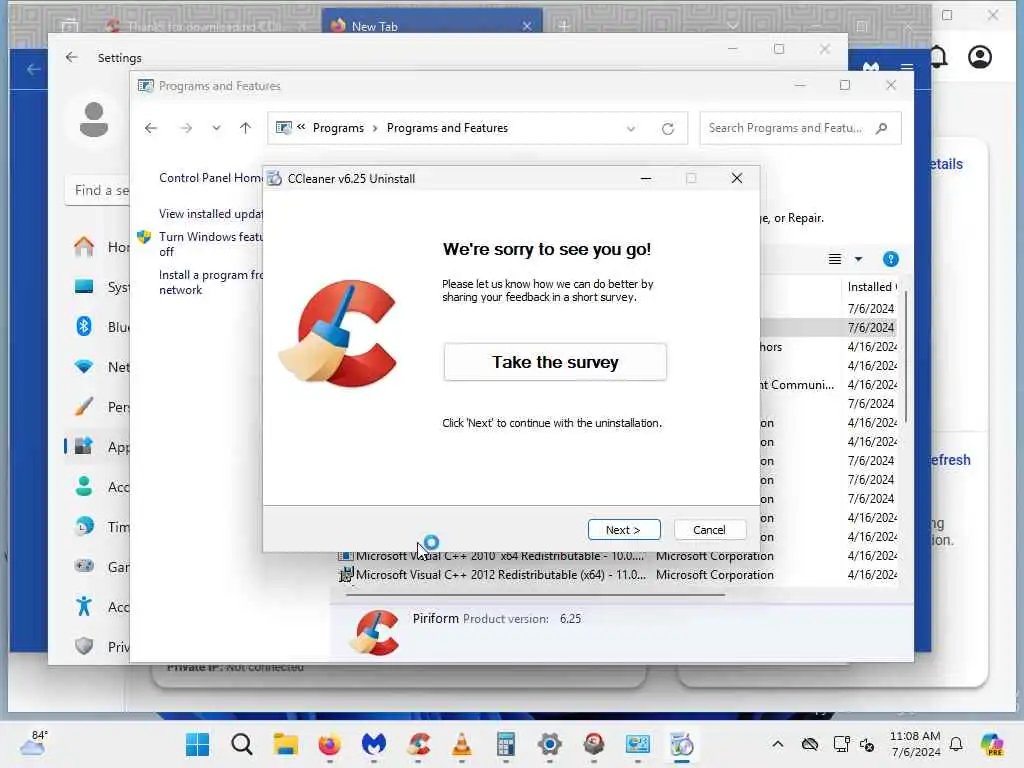Open the clock showing 11:08 AM
Image resolution: width=1024 pixels, height=768 pixels.
pyautogui.click(x=915, y=744)
